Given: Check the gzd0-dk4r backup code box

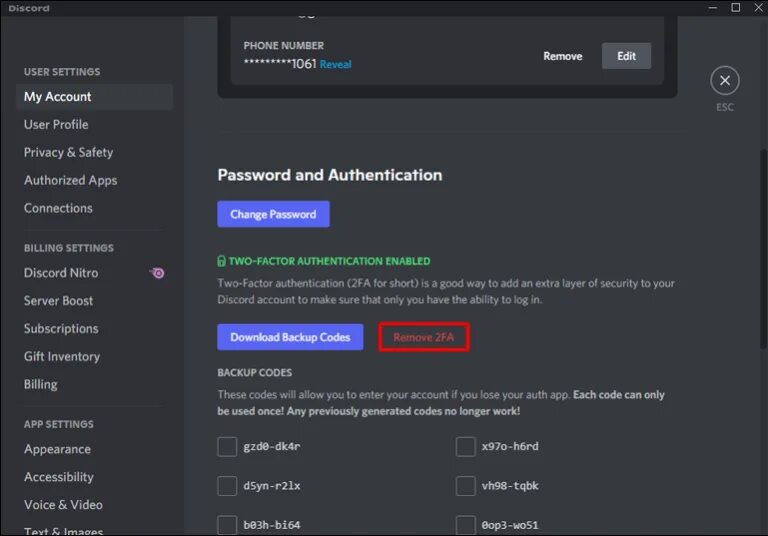Looking at the screenshot, I should 227,446.
